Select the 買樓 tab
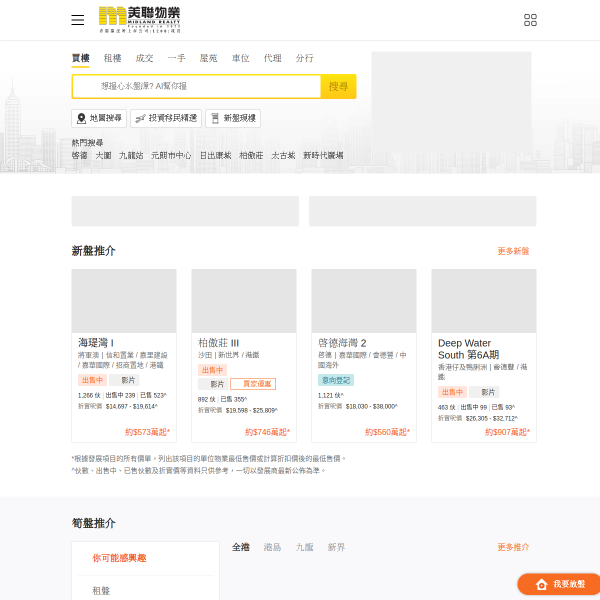This screenshot has height=600, width=600. coord(80,58)
